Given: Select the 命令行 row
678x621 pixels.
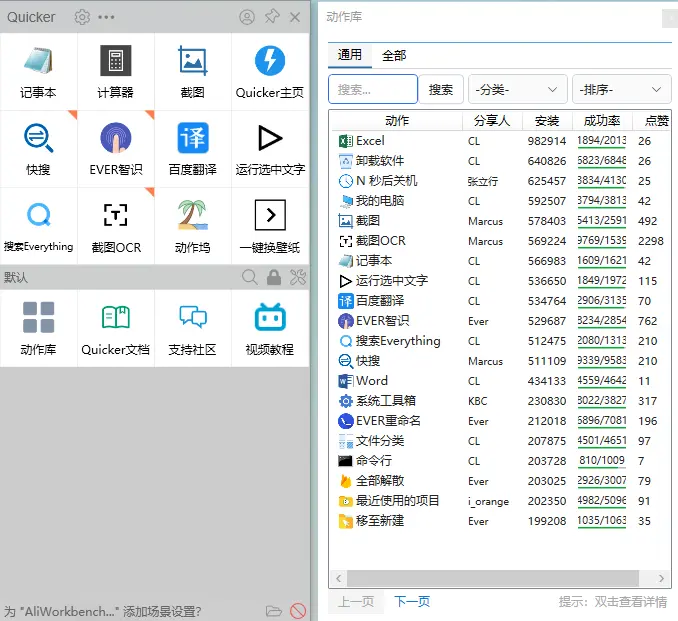Looking at the screenshot, I should 501,461.
